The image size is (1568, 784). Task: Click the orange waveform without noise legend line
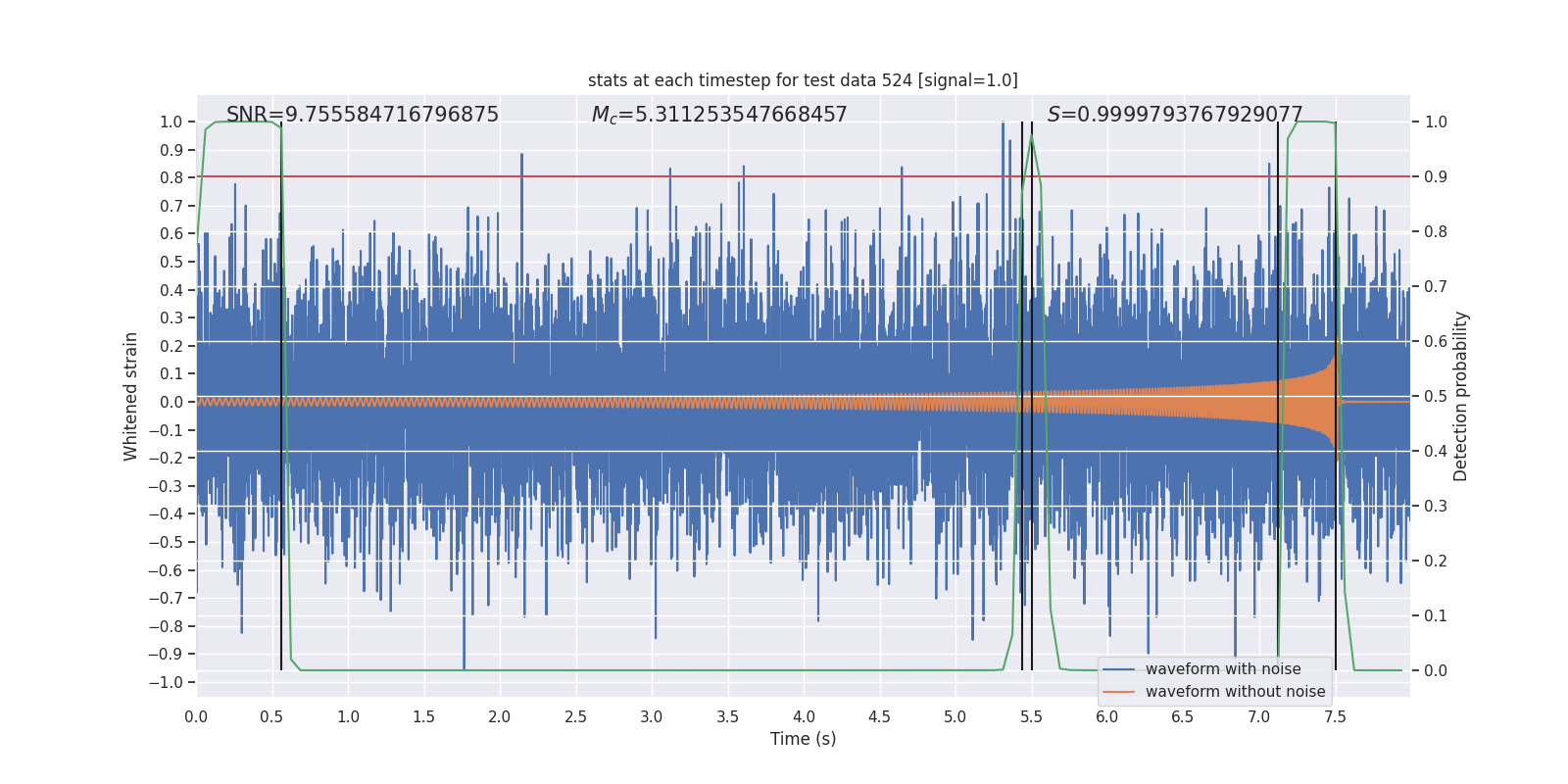pos(1118,692)
